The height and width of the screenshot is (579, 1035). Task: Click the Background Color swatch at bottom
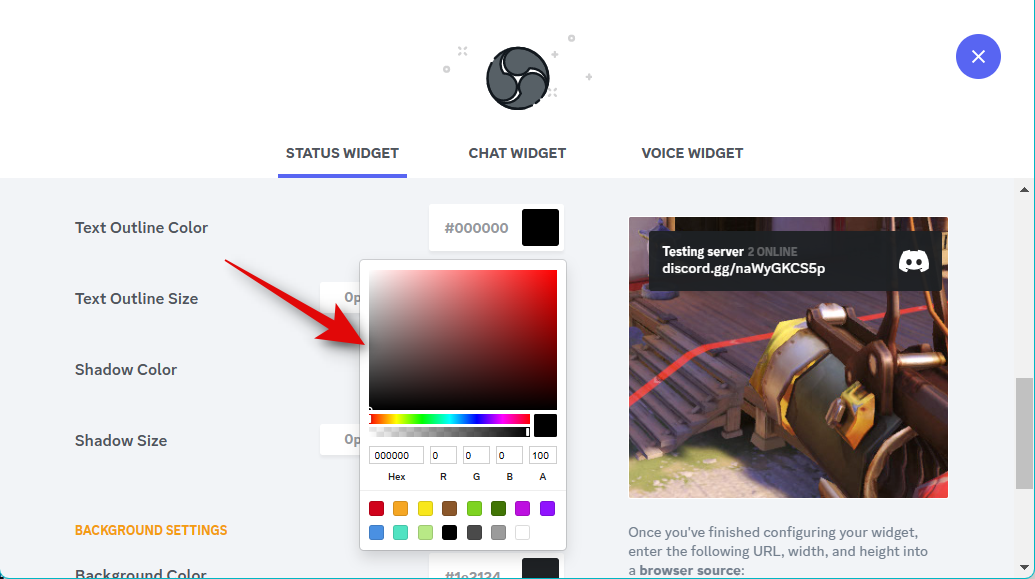coord(541,568)
